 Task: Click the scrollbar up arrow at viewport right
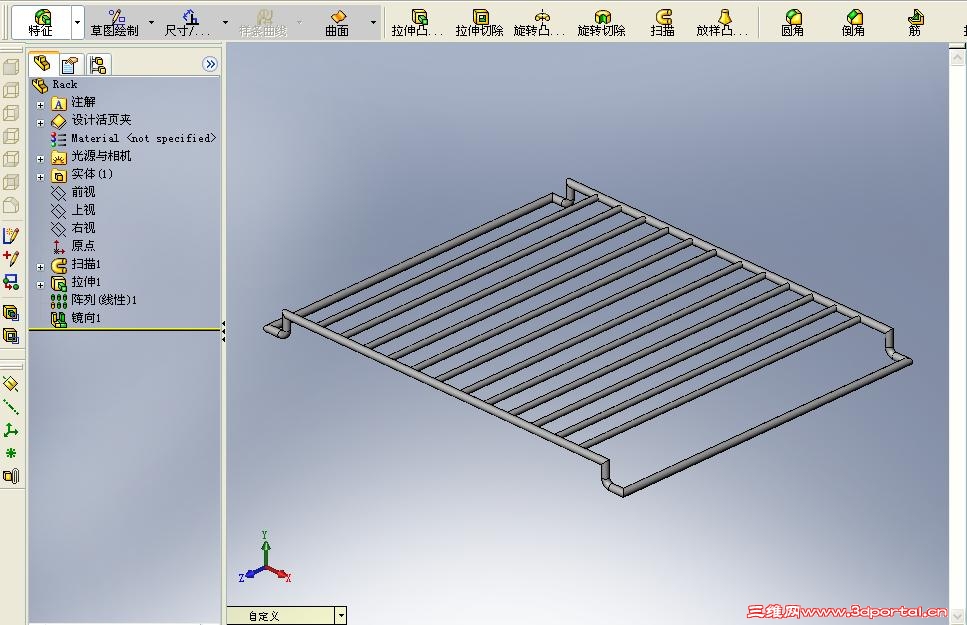957,57
